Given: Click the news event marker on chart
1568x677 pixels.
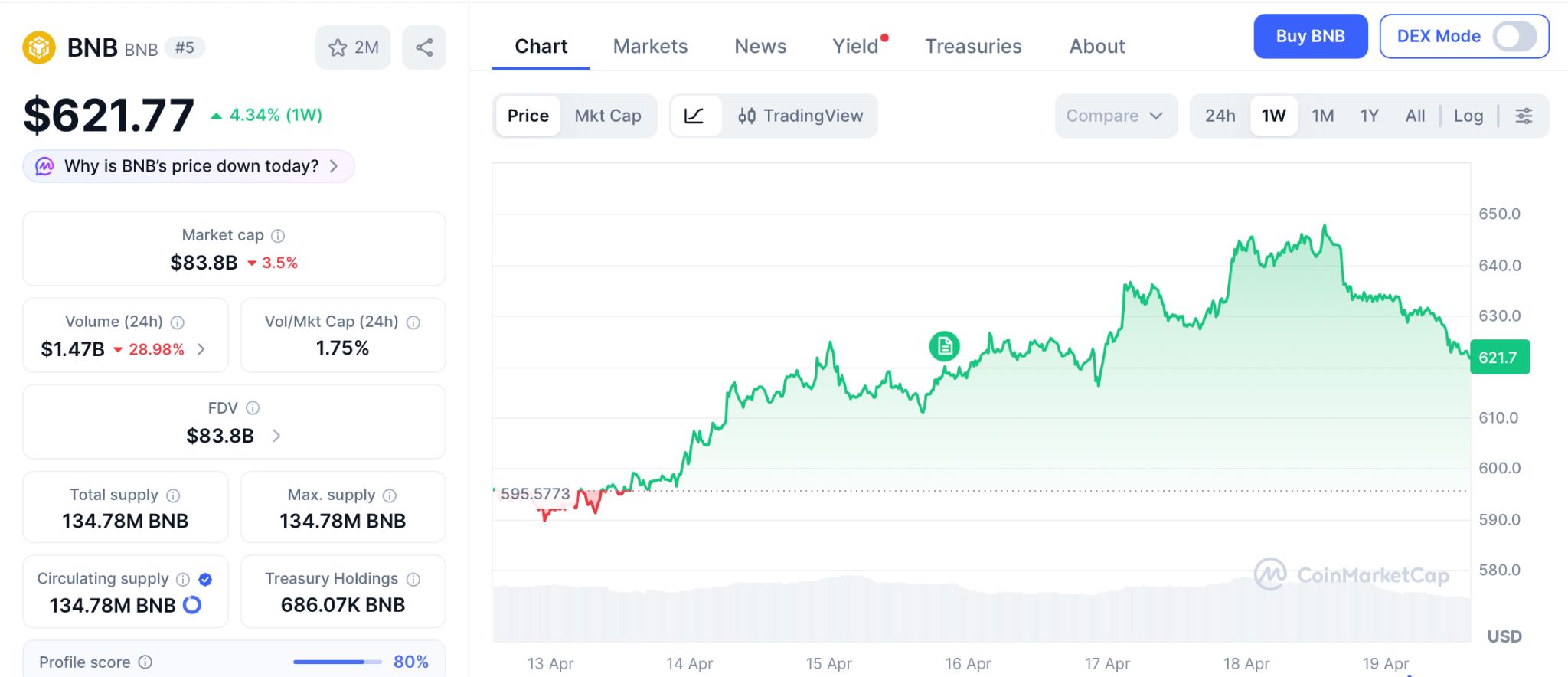Looking at the screenshot, I should click(944, 346).
